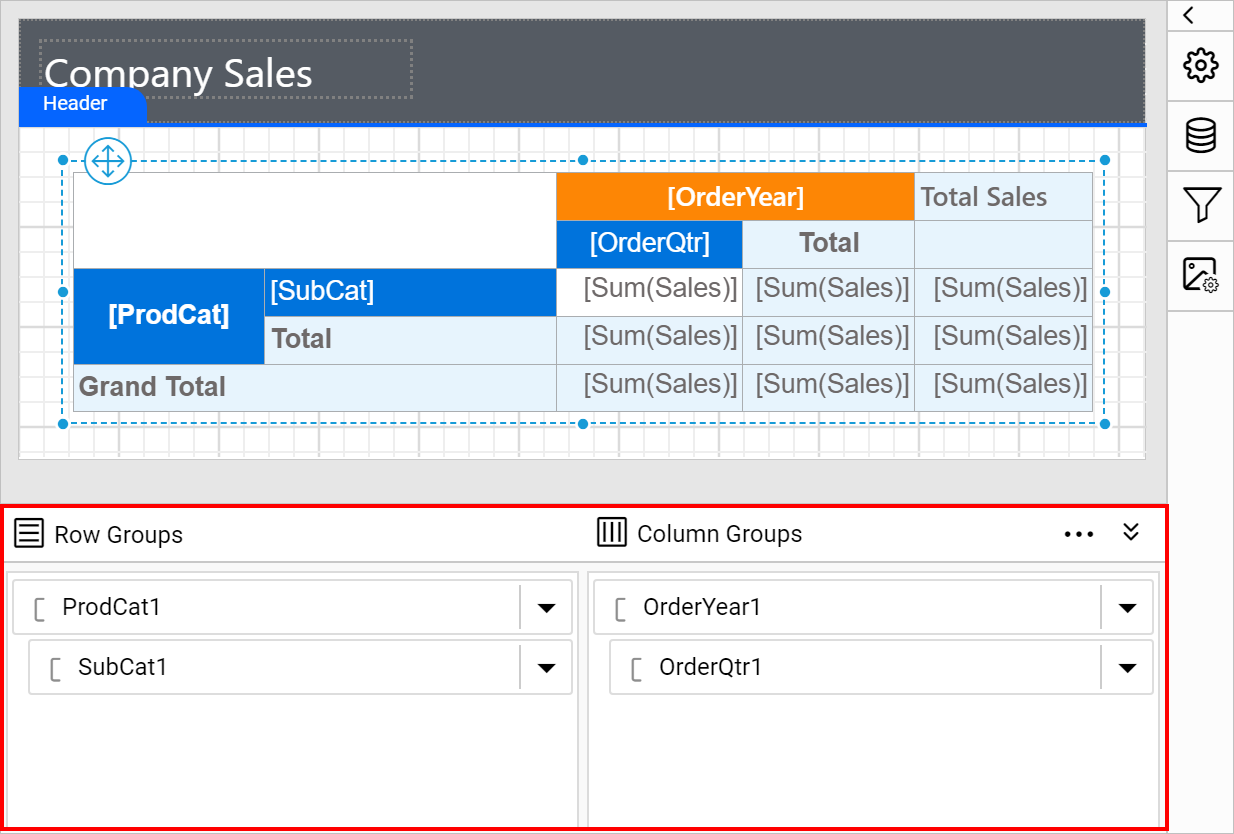The height and width of the screenshot is (834, 1234).
Task: Click the Column Groups icon
Action: coord(611,533)
